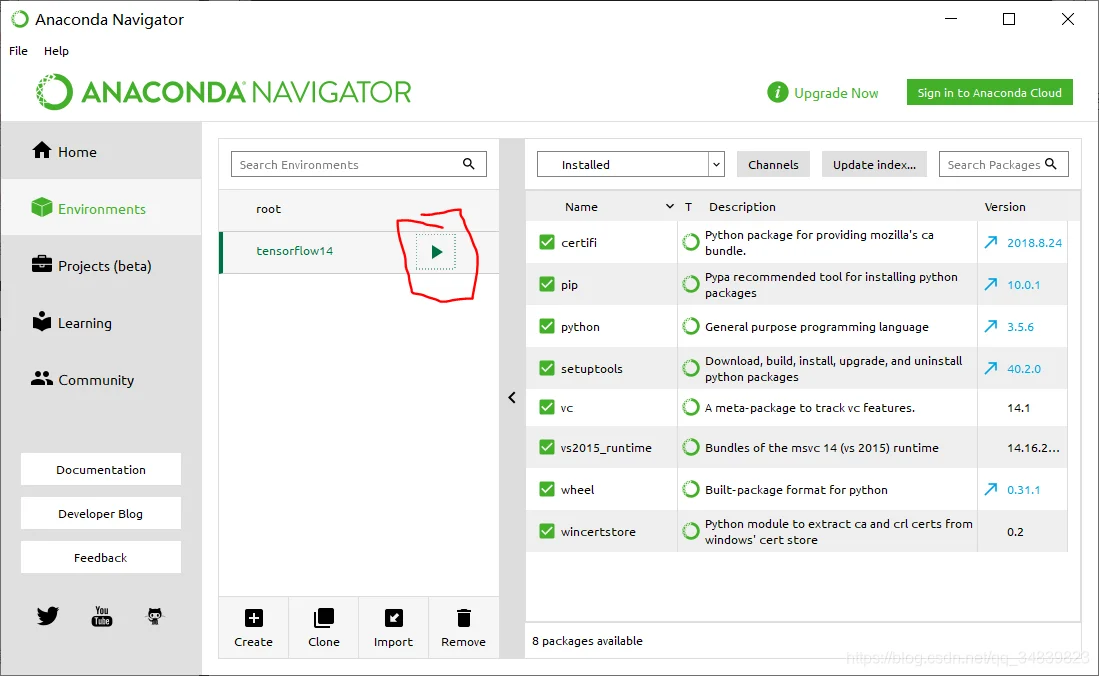Click the vs2015_runtime package type icon
The height and width of the screenshot is (676, 1099).
coord(690,447)
